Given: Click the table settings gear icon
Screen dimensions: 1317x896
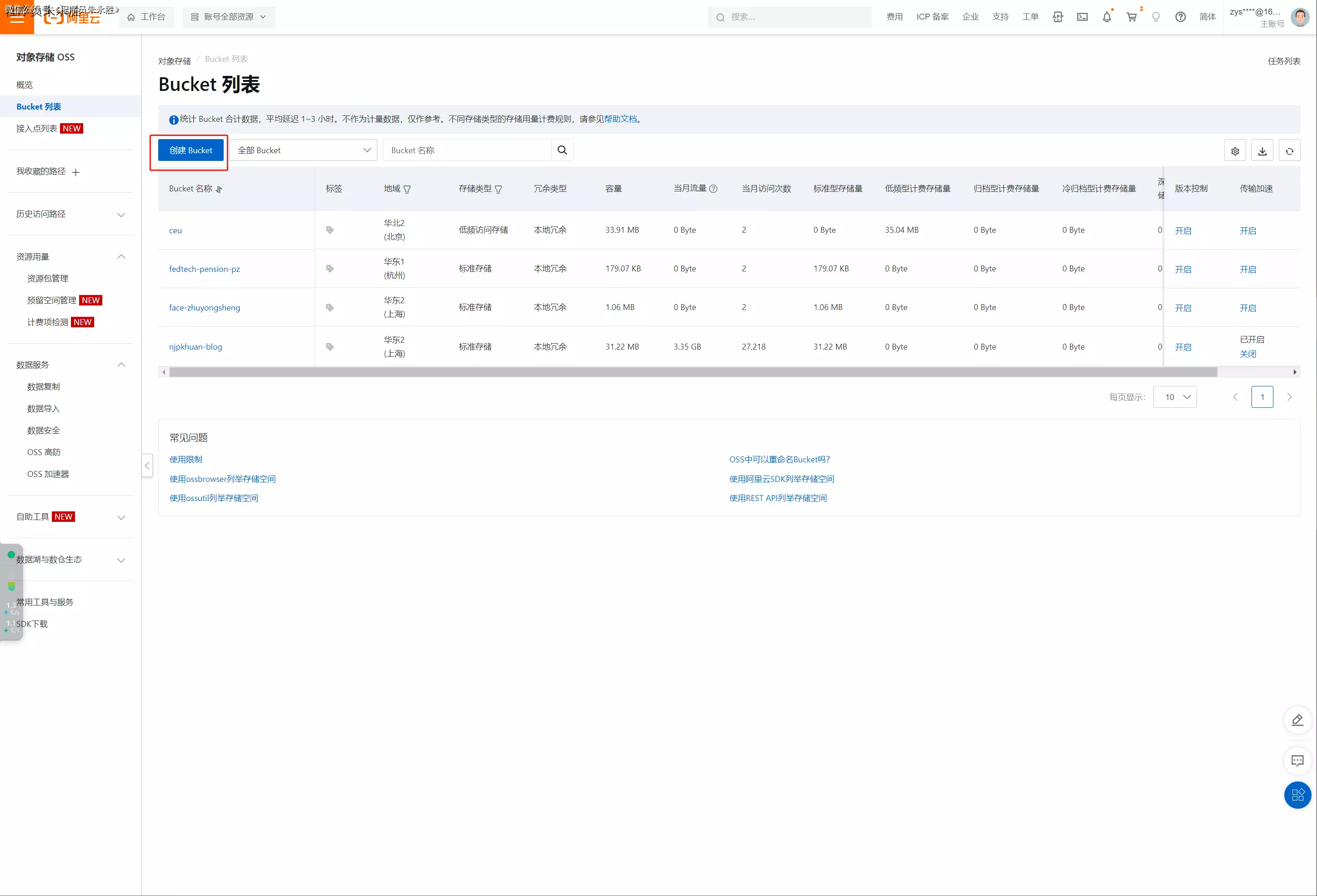Looking at the screenshot, I should tap(1235, 151).
